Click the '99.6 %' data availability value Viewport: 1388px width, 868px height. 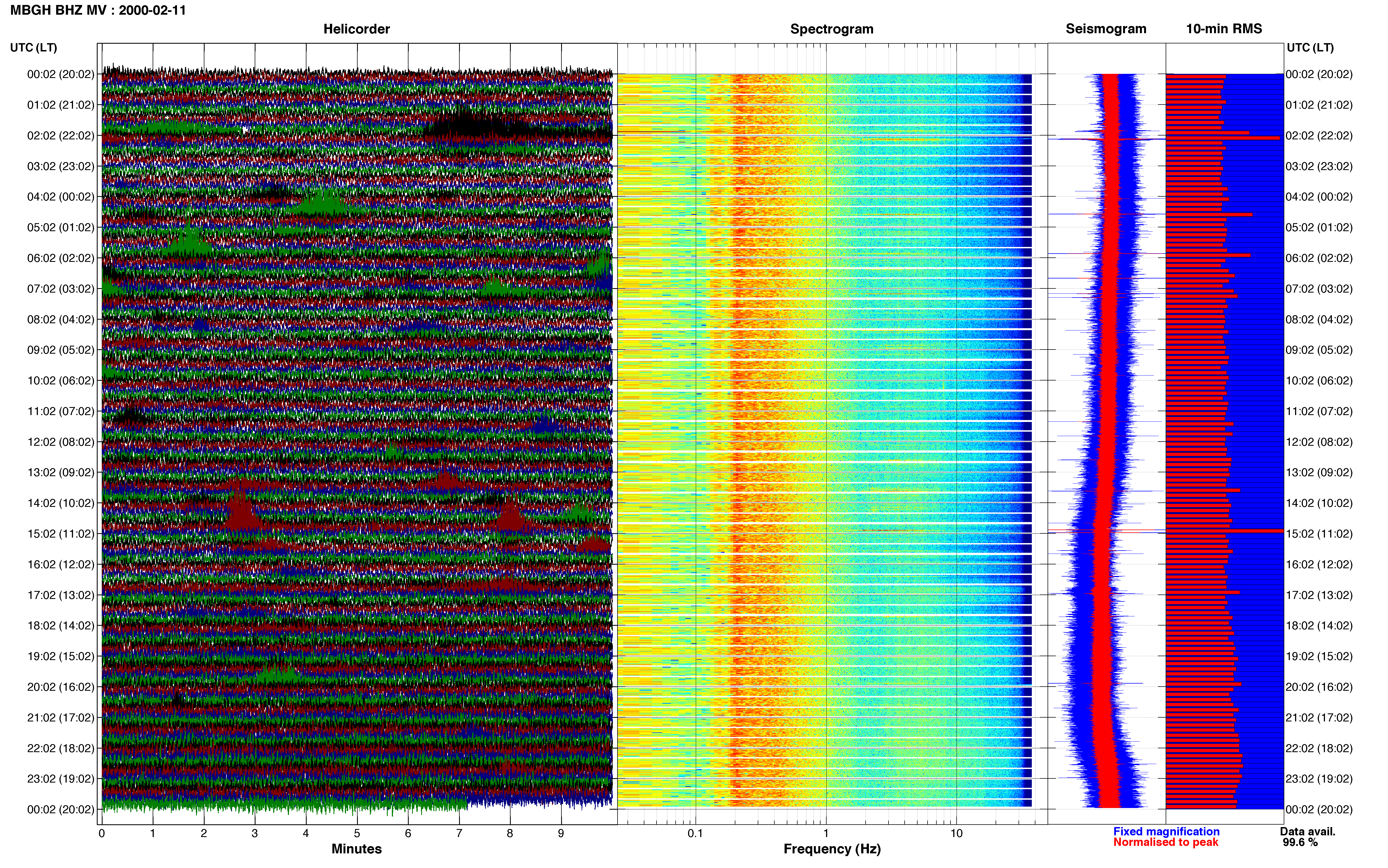1300,843
